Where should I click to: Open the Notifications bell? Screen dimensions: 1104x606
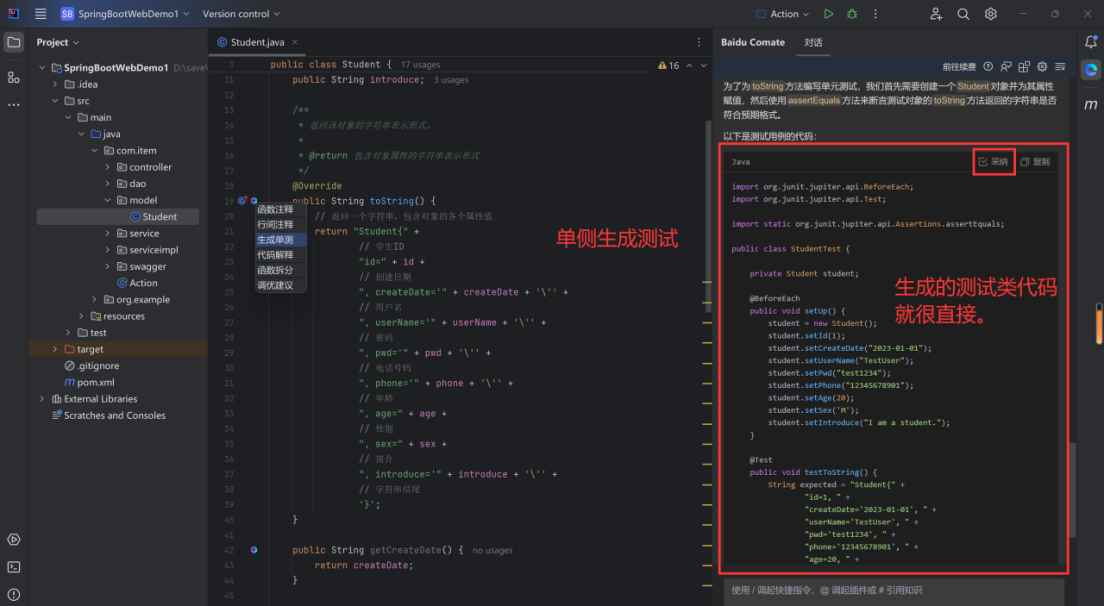pos(1091,42)
